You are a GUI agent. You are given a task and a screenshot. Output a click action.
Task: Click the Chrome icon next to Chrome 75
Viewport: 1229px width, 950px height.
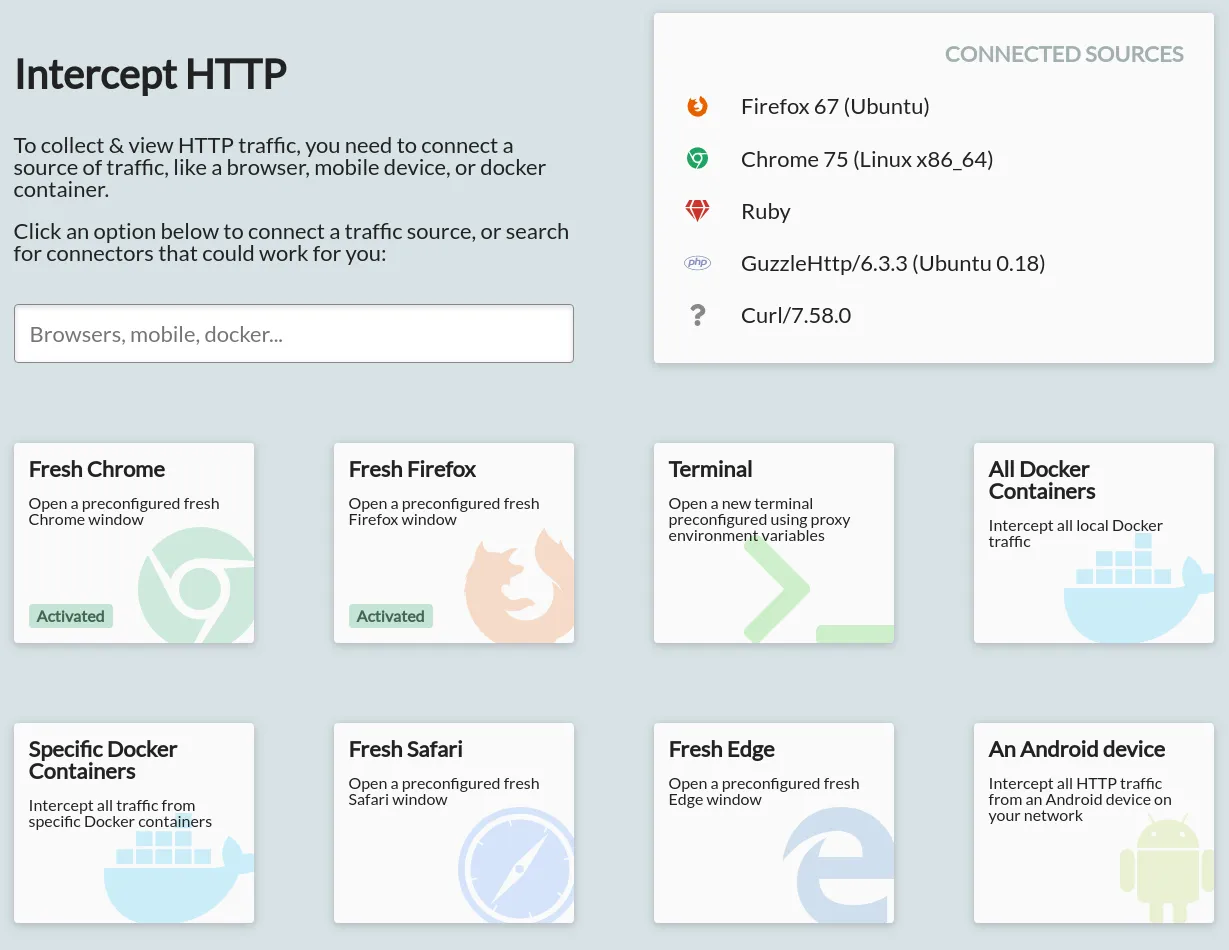(x=697, y=158)
